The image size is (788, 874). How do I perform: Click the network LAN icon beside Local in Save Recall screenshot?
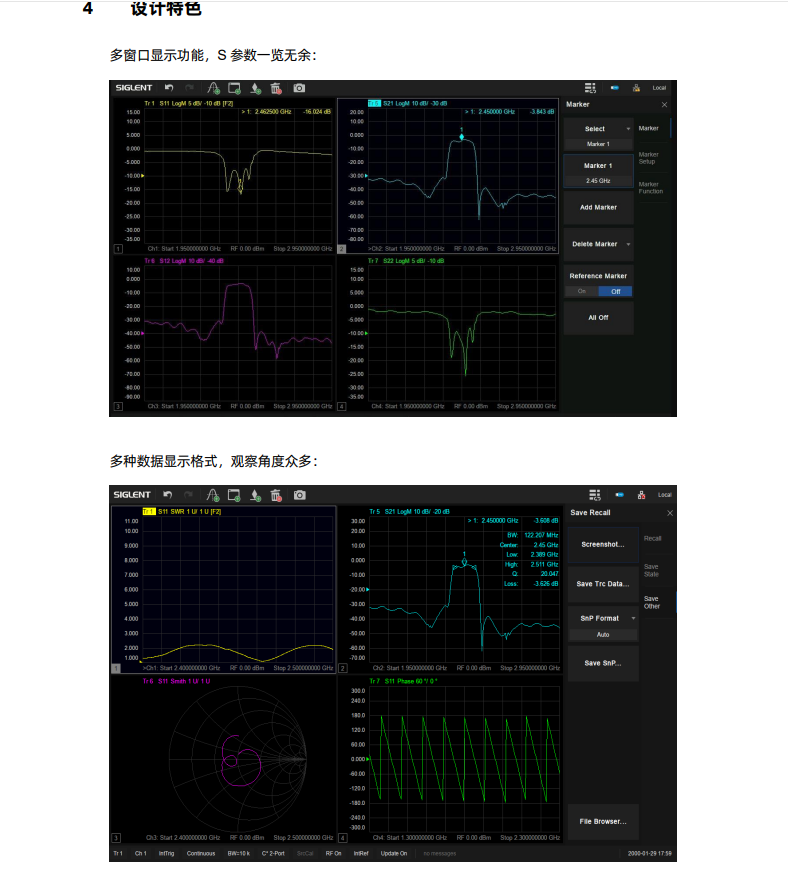(x=641, y=495)
